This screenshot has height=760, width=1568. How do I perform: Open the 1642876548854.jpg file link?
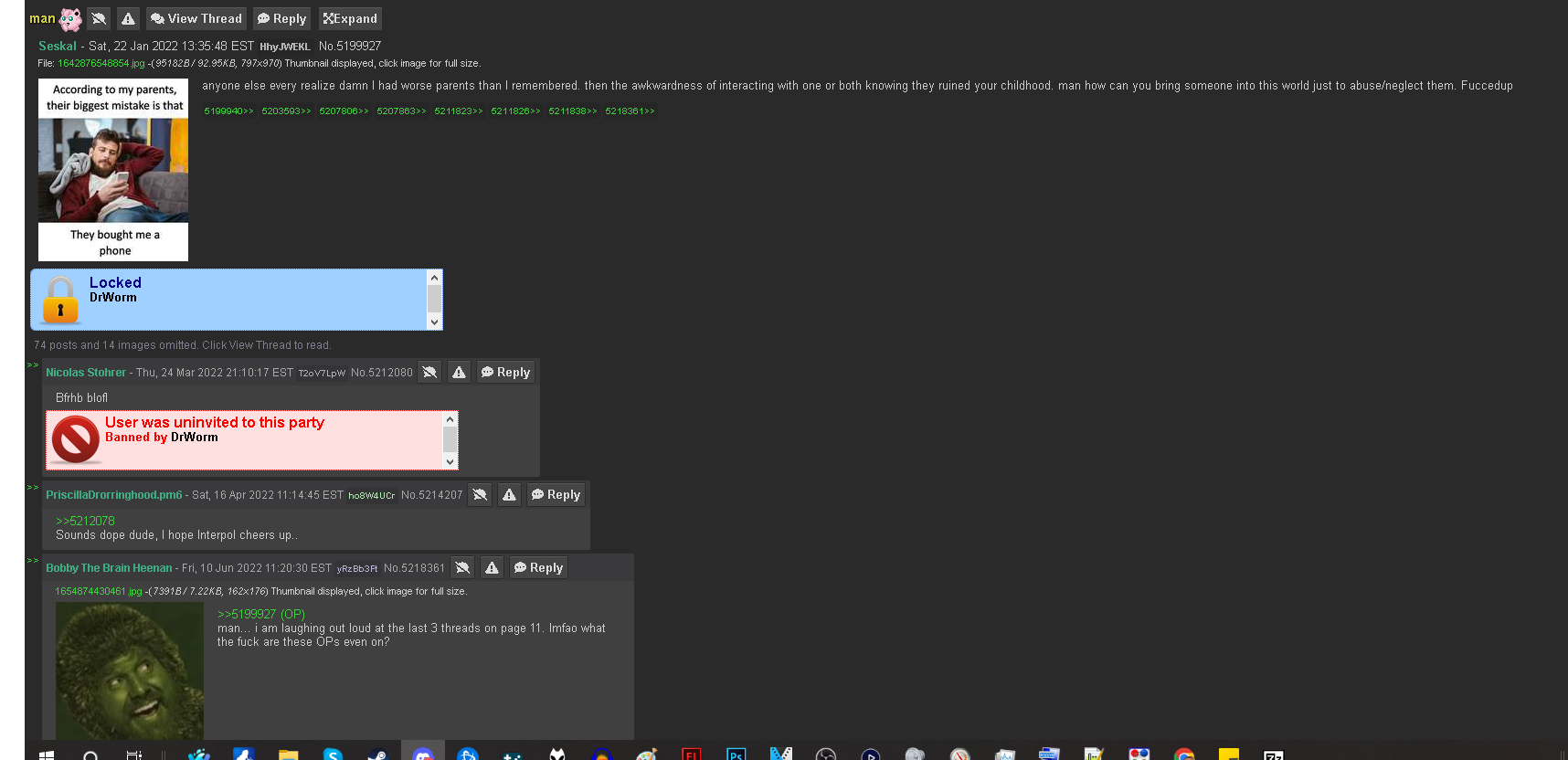click(101, 63)
